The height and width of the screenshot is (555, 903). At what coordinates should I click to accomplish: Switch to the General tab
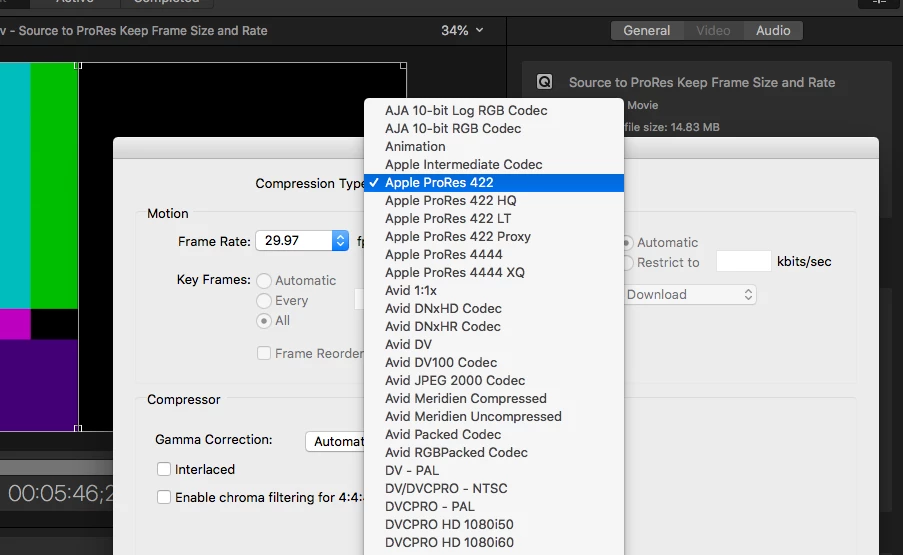tap(647, 31)
